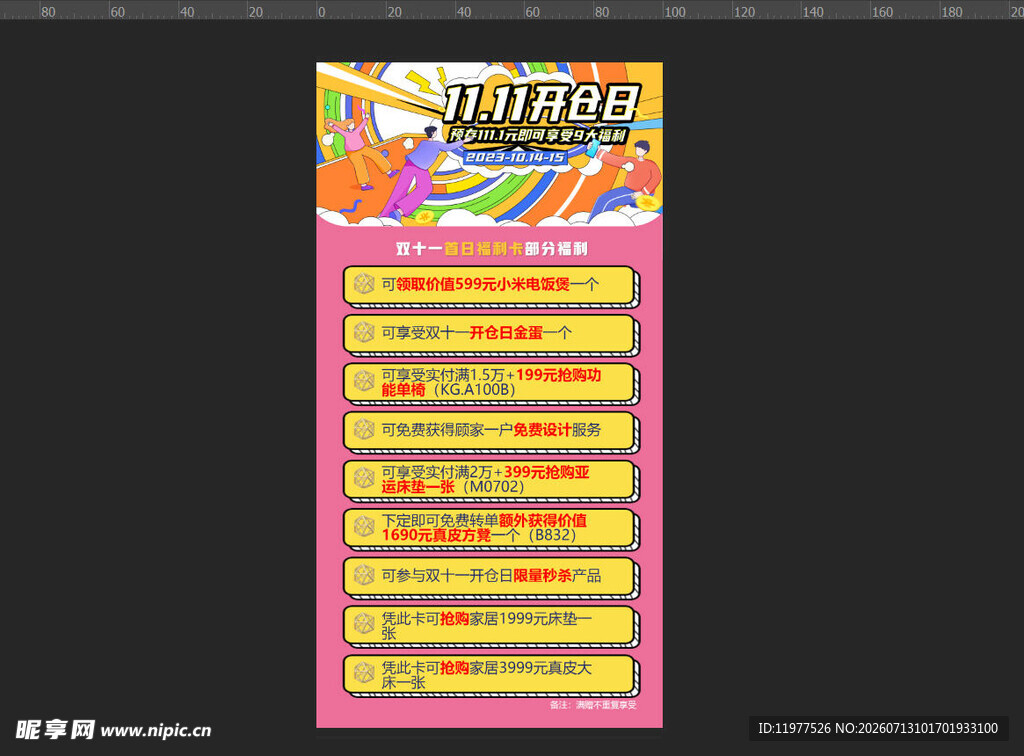Click the 备注:满赠不重复享受 note text
The width and height of the screenshot is (1024, 756).
(x=593, y=704)
